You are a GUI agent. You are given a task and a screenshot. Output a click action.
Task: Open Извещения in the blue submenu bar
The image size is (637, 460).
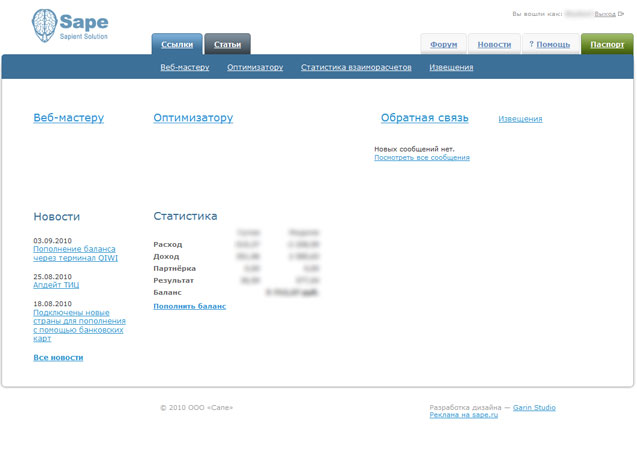[x=451, y=67]
